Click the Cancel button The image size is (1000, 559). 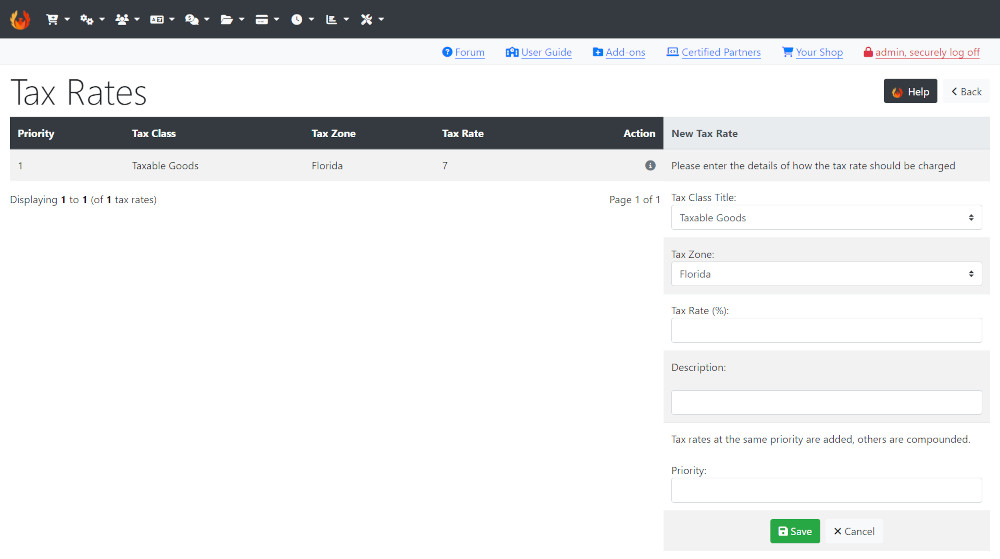pos(854,532)
